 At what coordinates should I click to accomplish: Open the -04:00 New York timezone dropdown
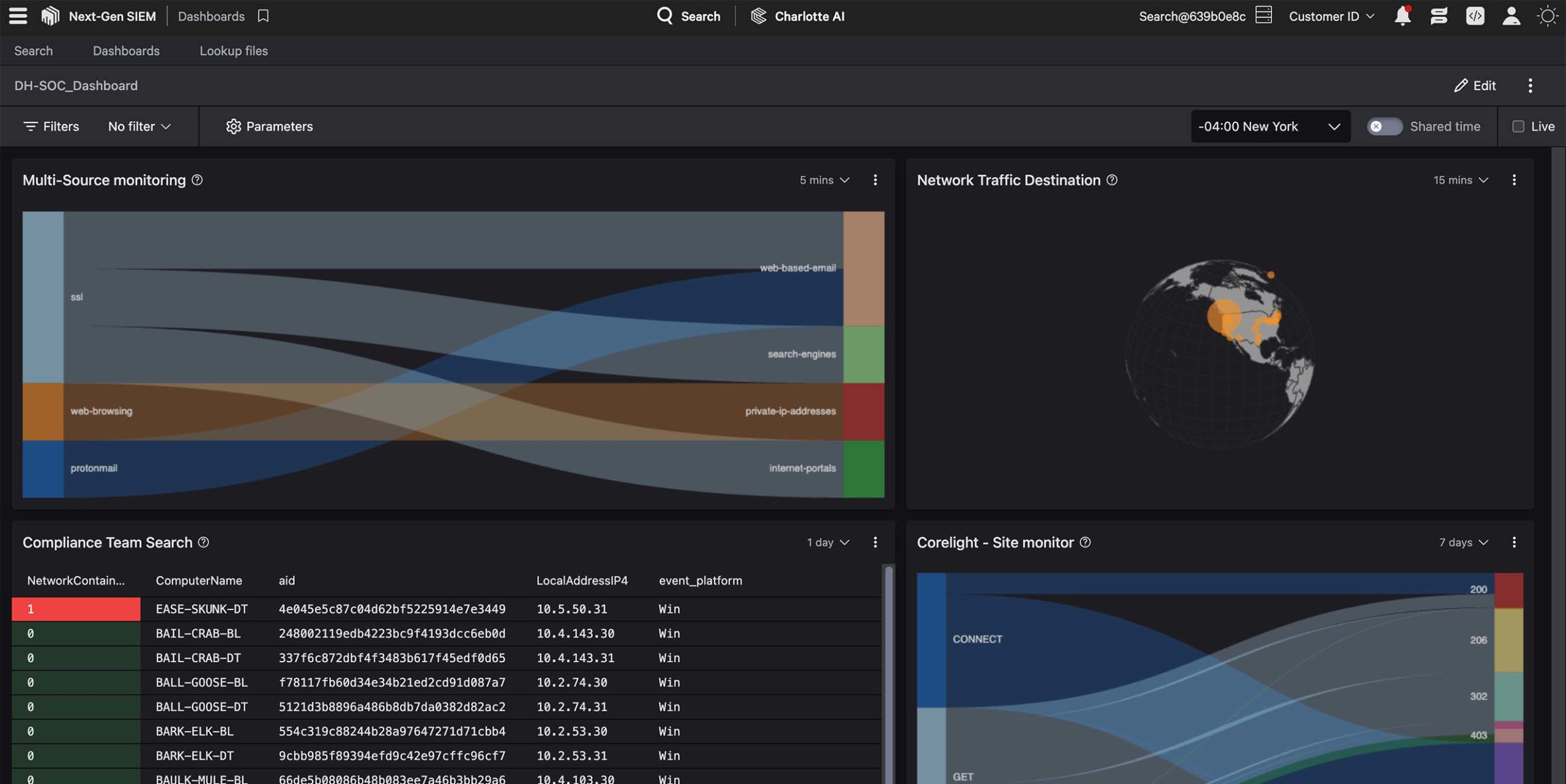coord(1270,127)
